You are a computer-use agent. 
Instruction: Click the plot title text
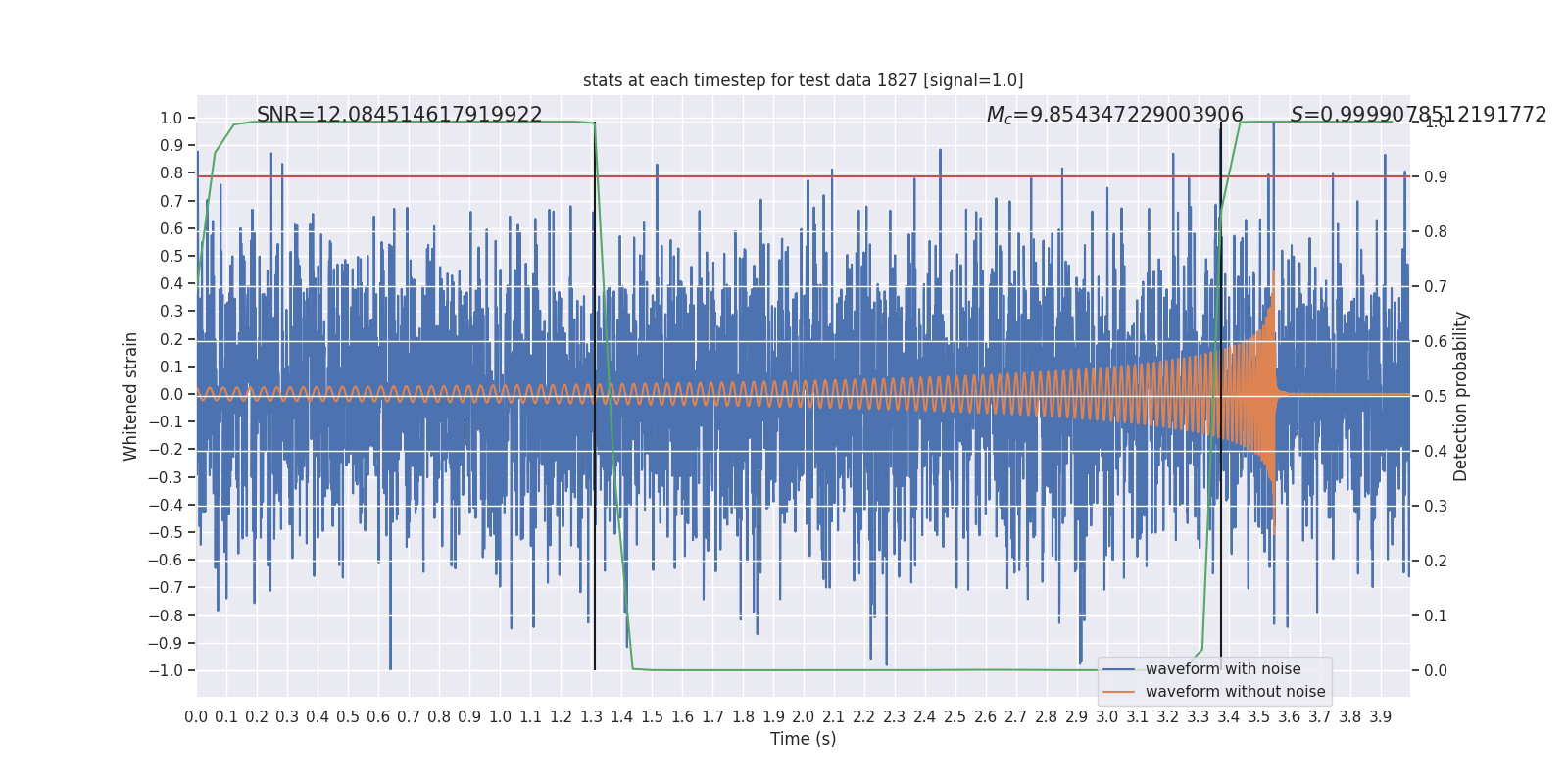click(803, 80)
